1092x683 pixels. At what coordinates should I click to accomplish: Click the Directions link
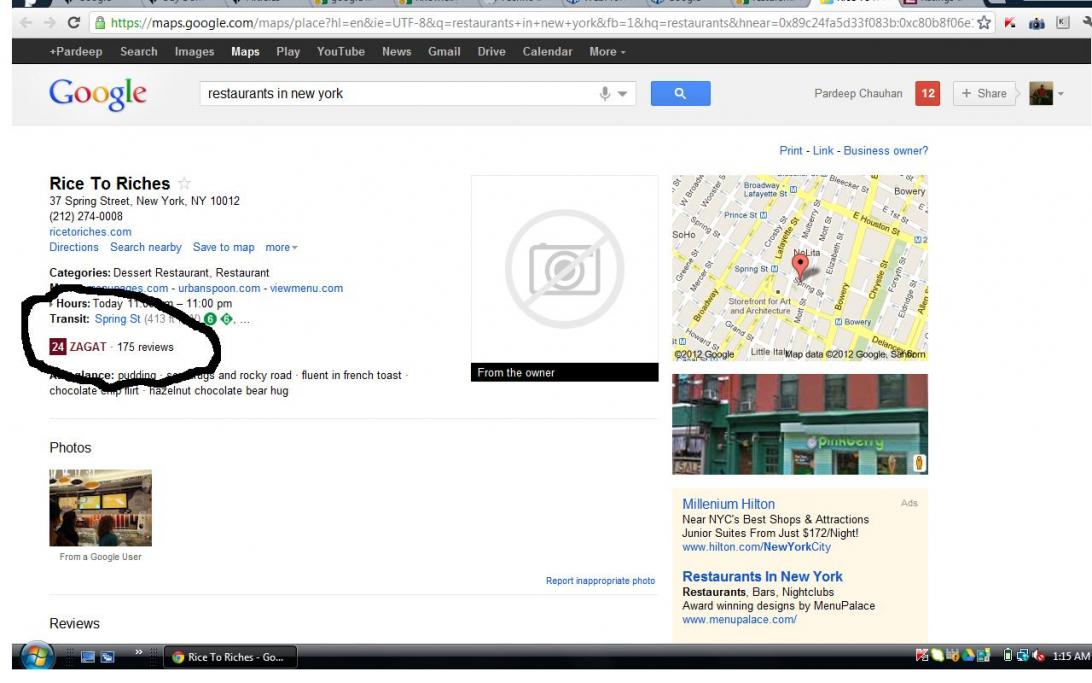click(74, 247)
